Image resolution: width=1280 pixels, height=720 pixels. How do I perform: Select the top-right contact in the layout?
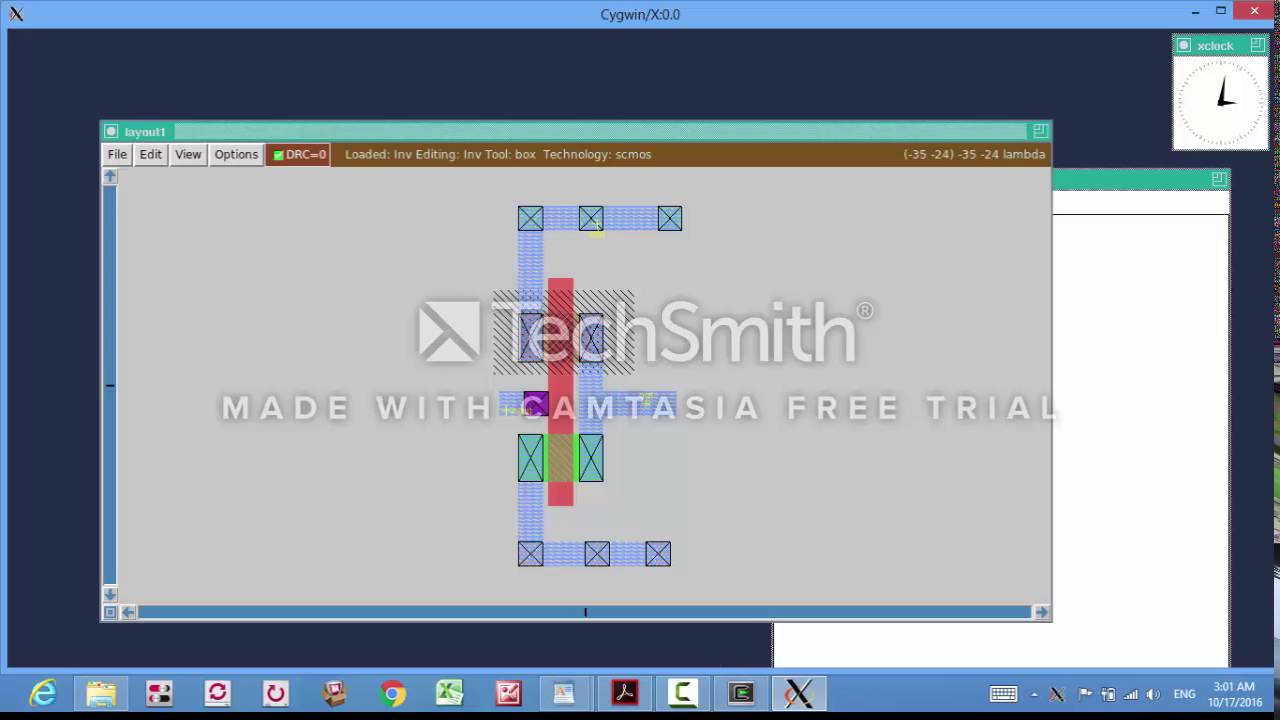[669, 218]
